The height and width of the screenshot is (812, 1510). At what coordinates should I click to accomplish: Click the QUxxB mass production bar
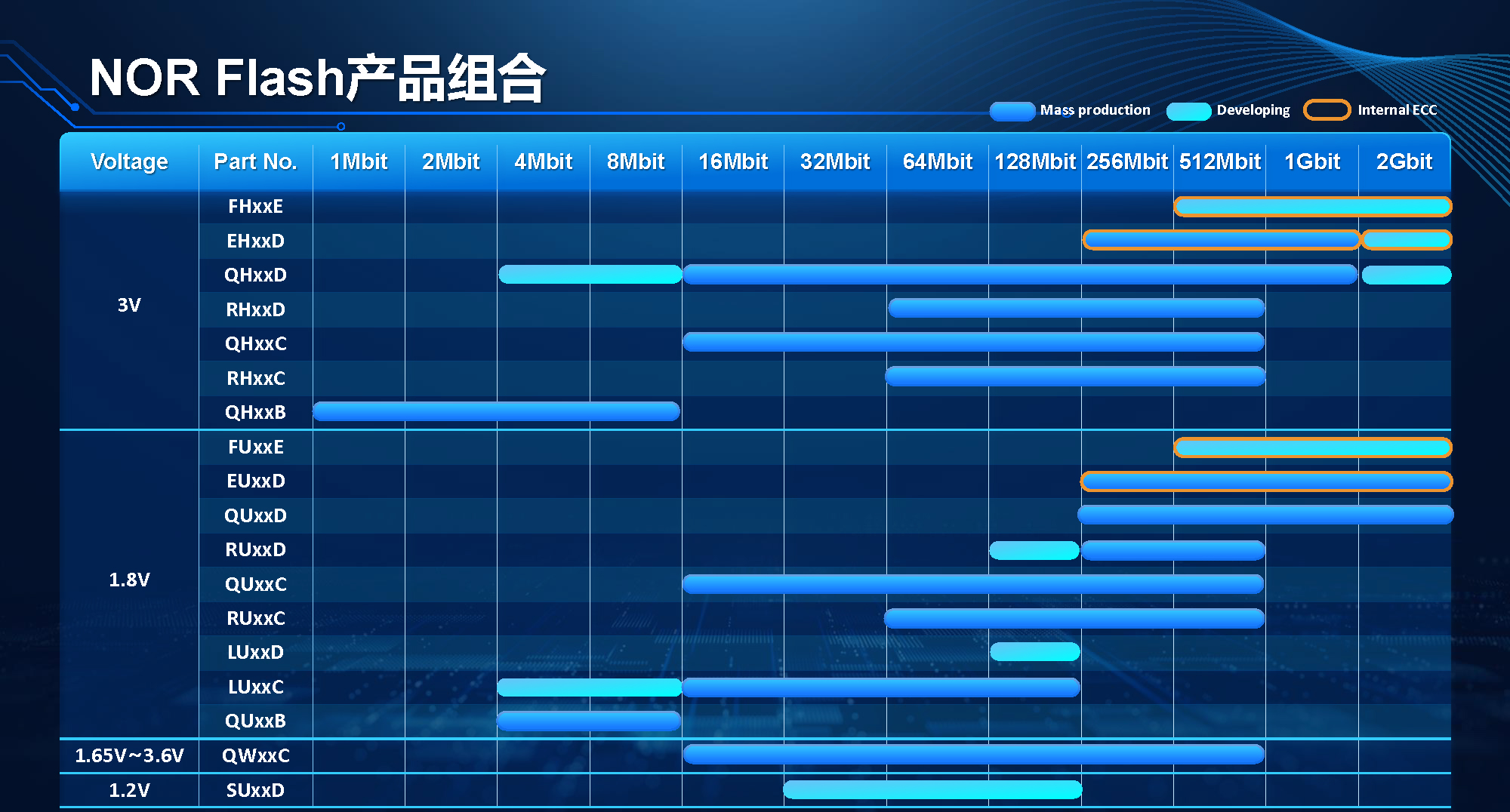[x=589, y=721]
